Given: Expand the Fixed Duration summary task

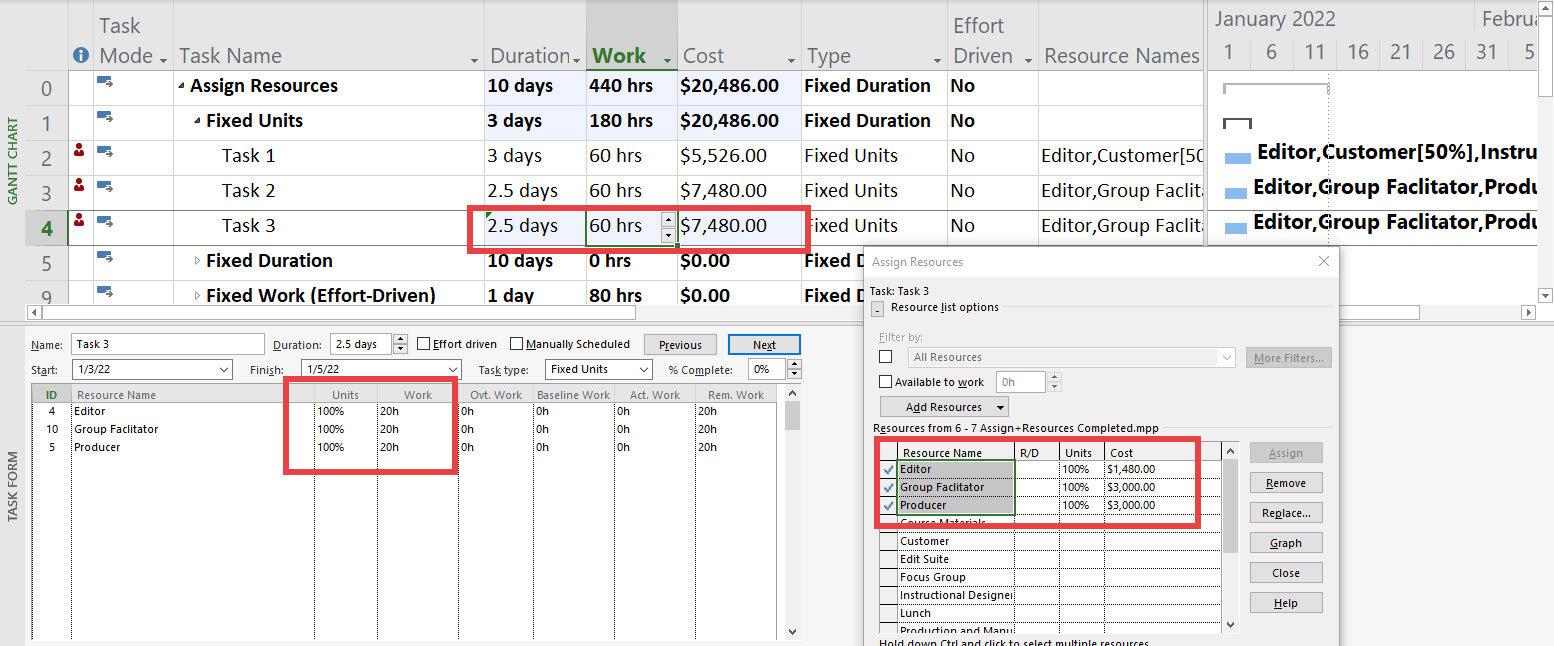Looking at the screenshot, I should pyautogui.click(x=197, y=261).
